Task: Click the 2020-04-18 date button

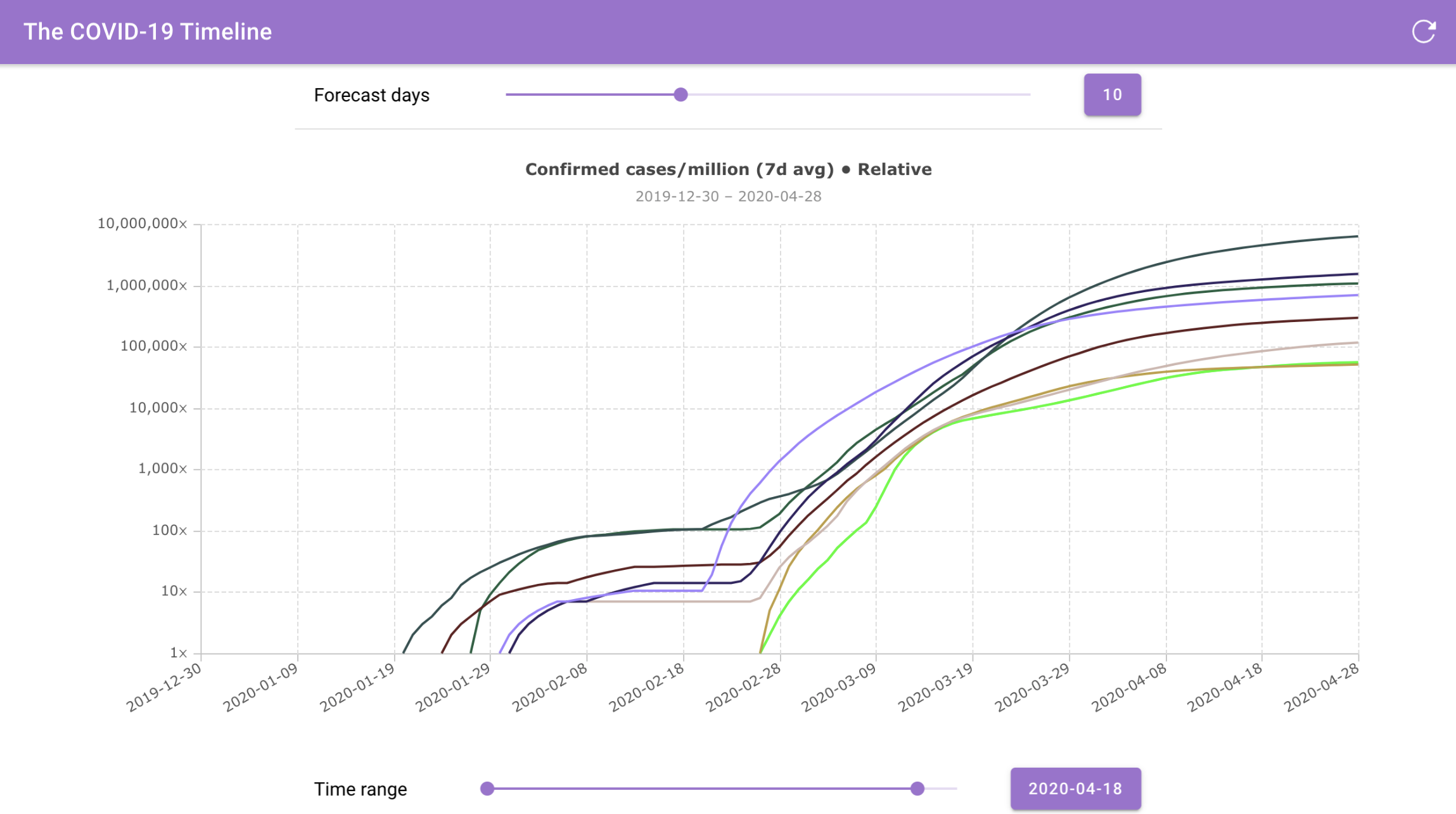Action: (1075, 788)
